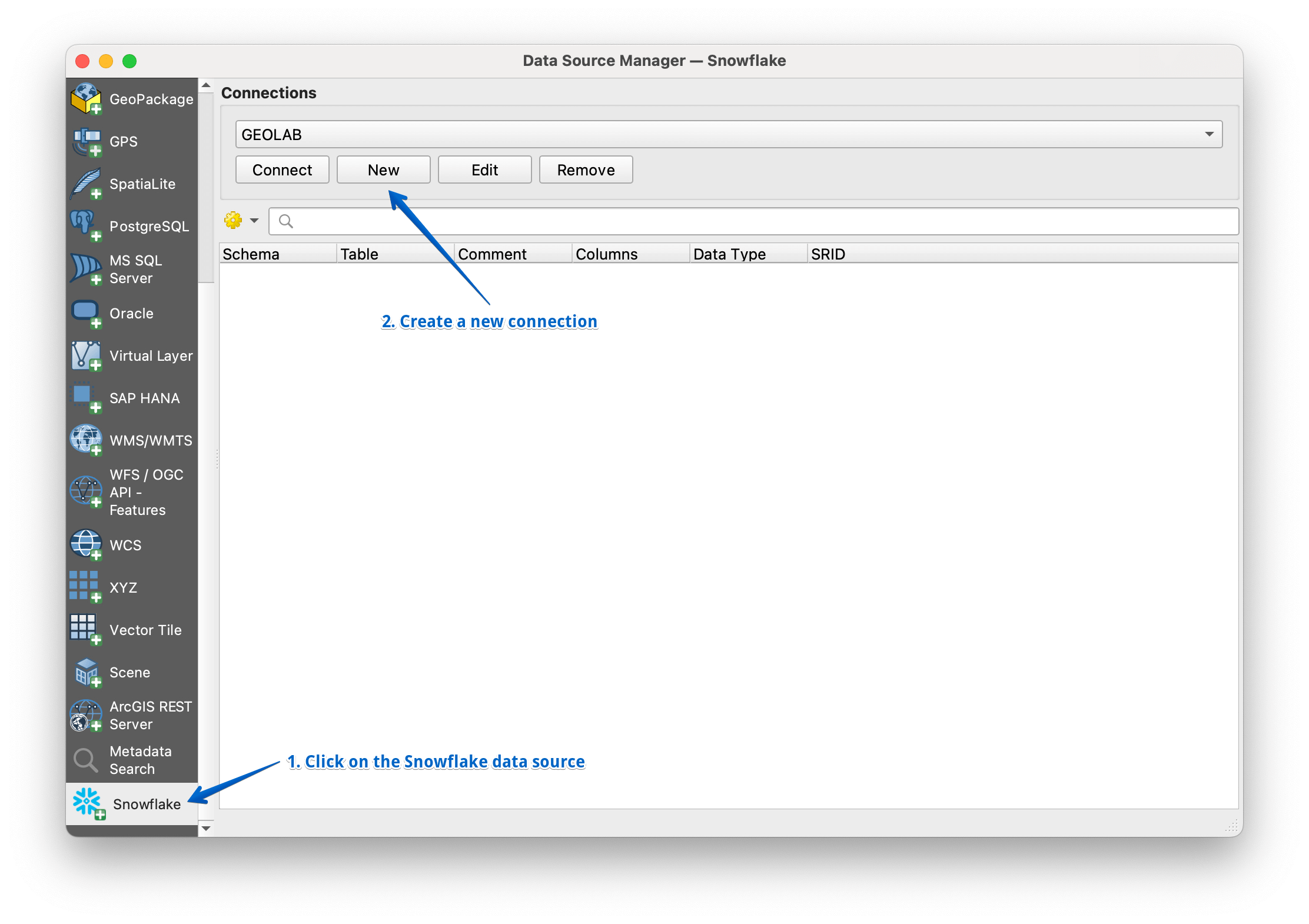Click the GeoPackage source icon

86,99
